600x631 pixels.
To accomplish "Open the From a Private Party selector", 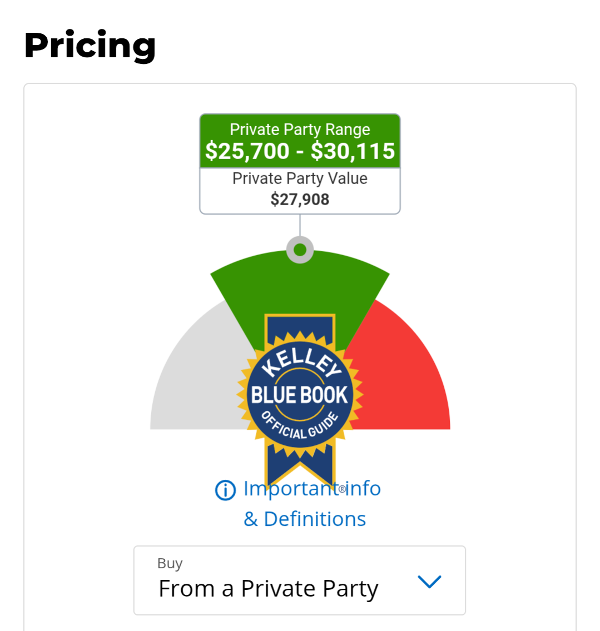I will [268, 589].
